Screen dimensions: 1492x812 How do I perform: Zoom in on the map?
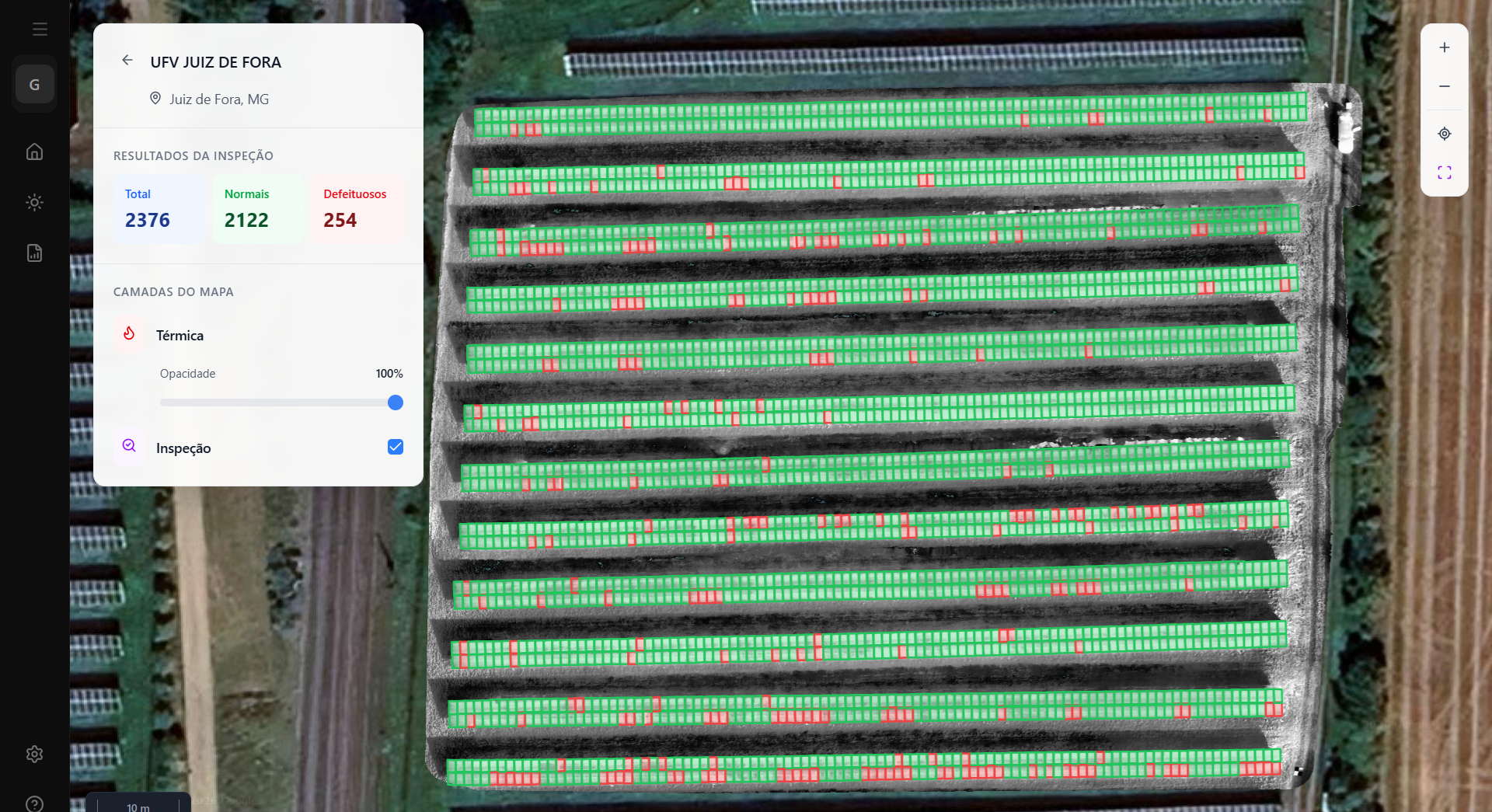pyautogui.click(x=1444, y=47)
